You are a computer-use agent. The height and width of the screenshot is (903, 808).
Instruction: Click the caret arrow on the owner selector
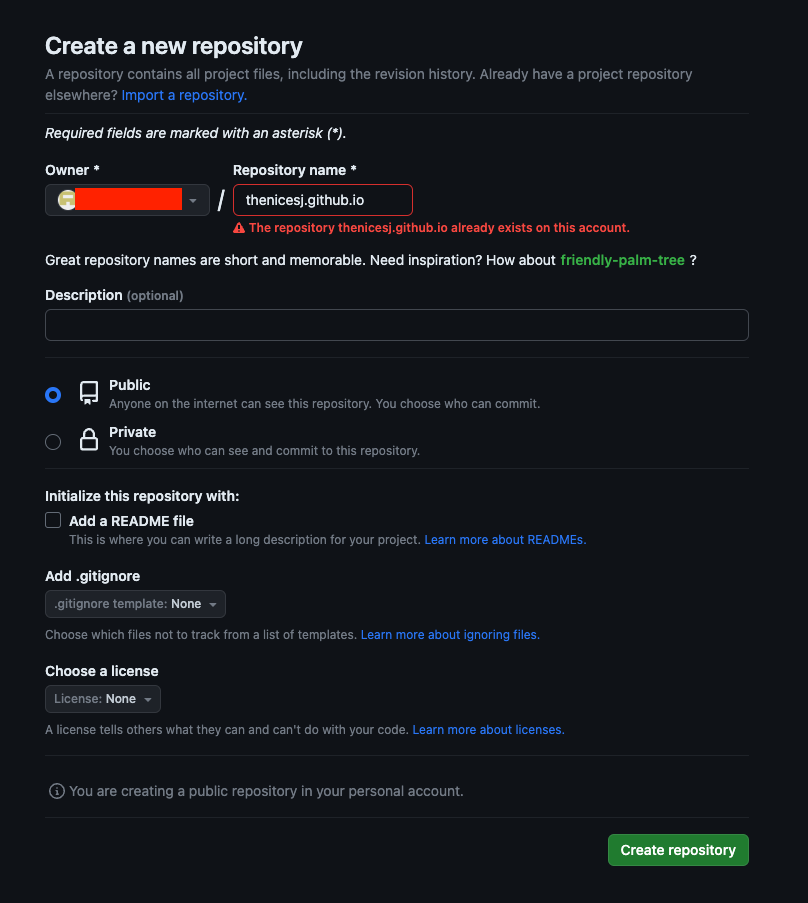[x=192, y=199]
